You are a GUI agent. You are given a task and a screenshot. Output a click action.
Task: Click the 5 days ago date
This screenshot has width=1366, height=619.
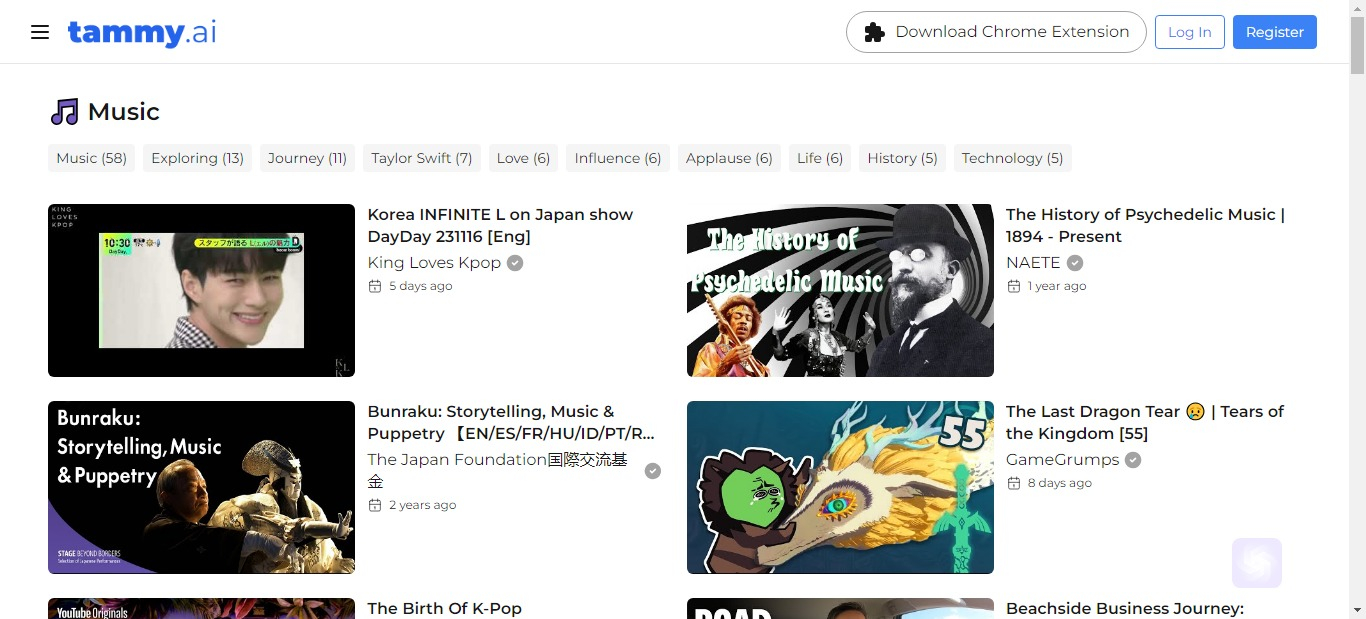(x=421, y=286)
